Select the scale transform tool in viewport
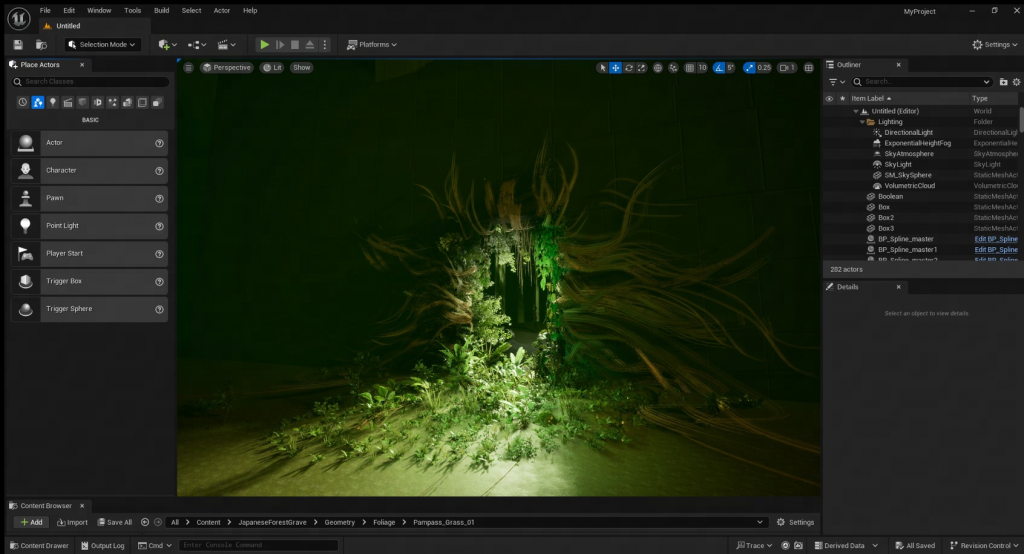This screenshot has width=1024, height=554. 642,68
